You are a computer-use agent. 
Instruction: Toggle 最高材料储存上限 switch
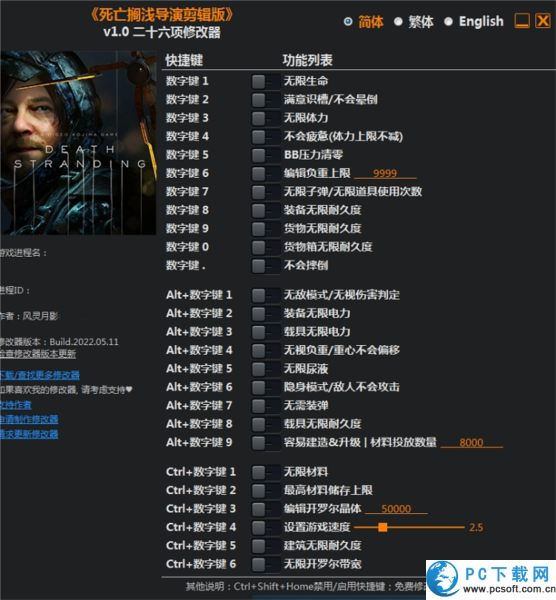point(265,491)
